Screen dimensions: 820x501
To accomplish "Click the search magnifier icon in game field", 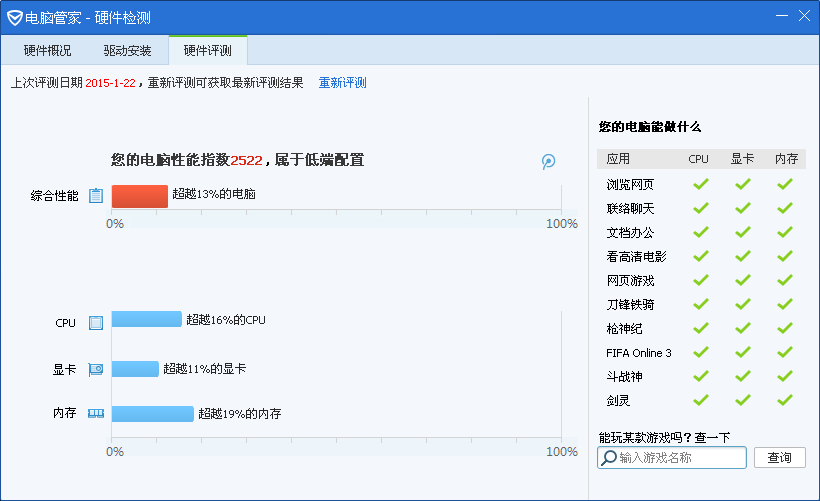I will [x=608, y=458].
